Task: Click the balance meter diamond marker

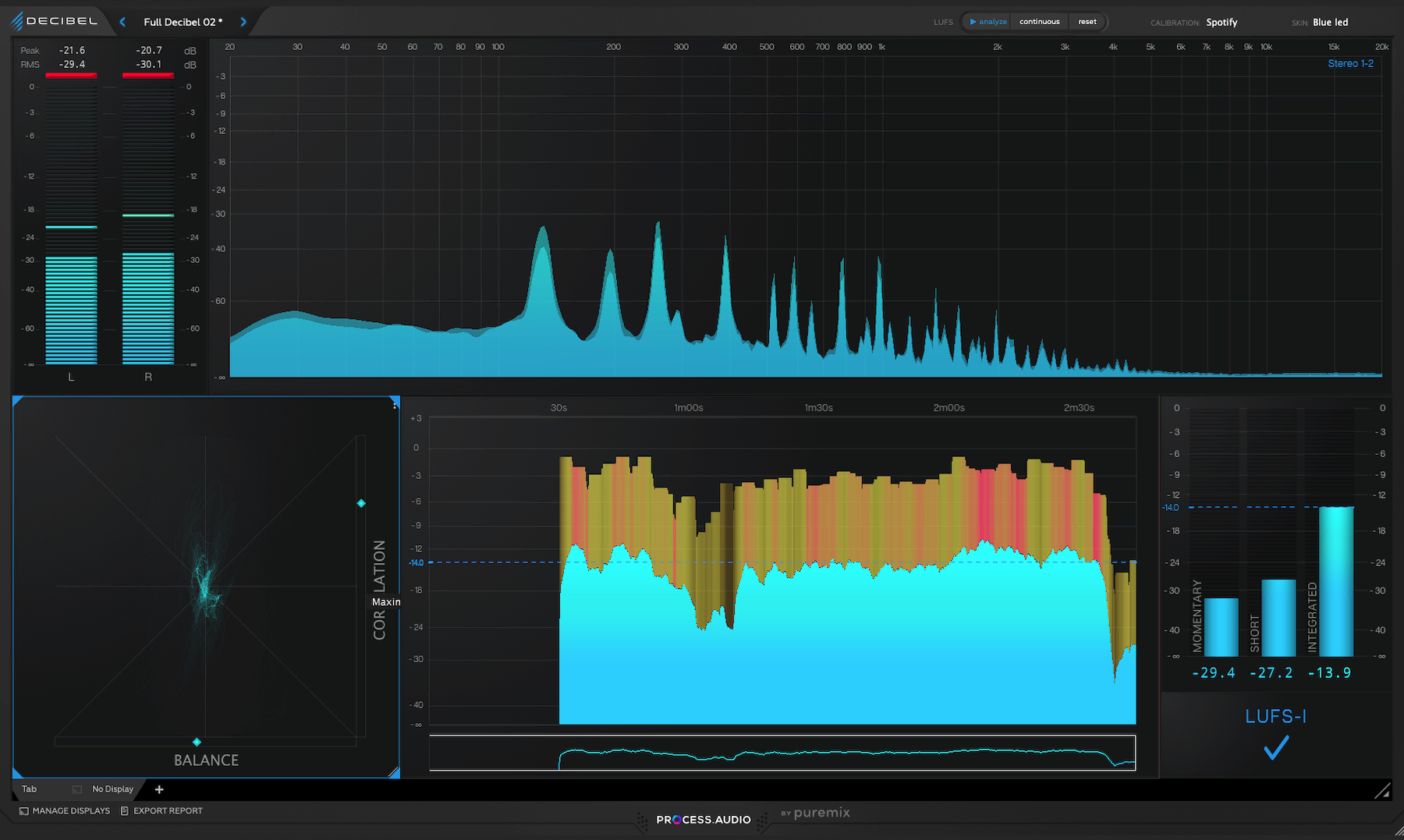Action: (197, 742)
